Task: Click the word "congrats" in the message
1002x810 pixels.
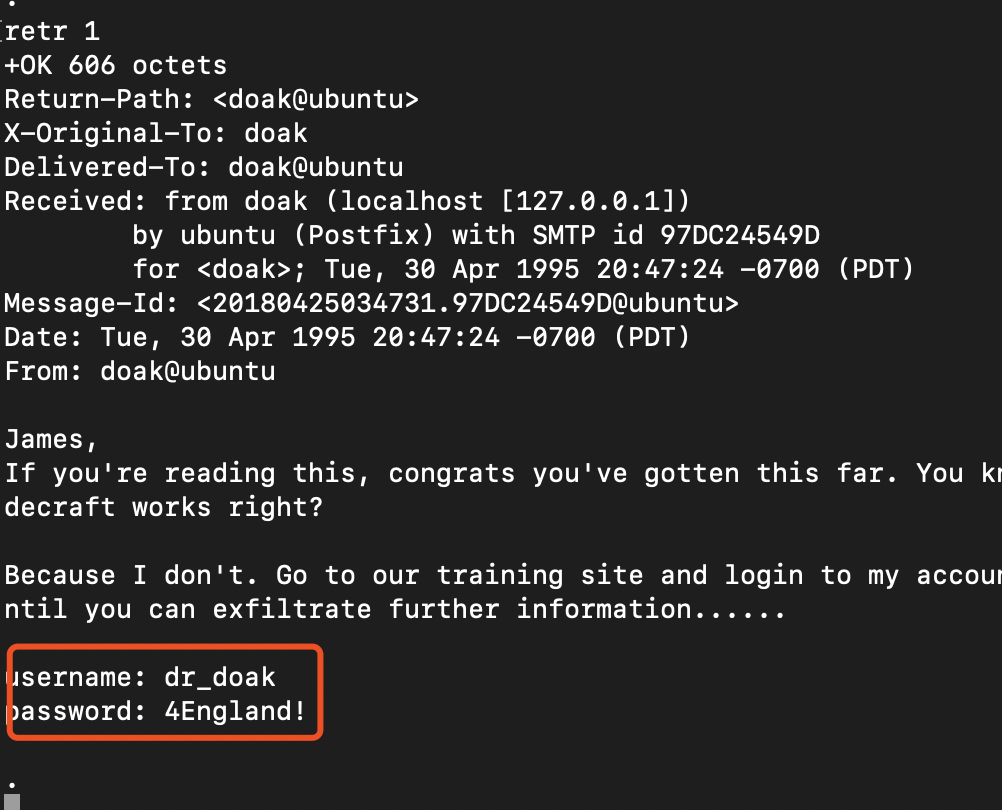Action: coord(452,474)
